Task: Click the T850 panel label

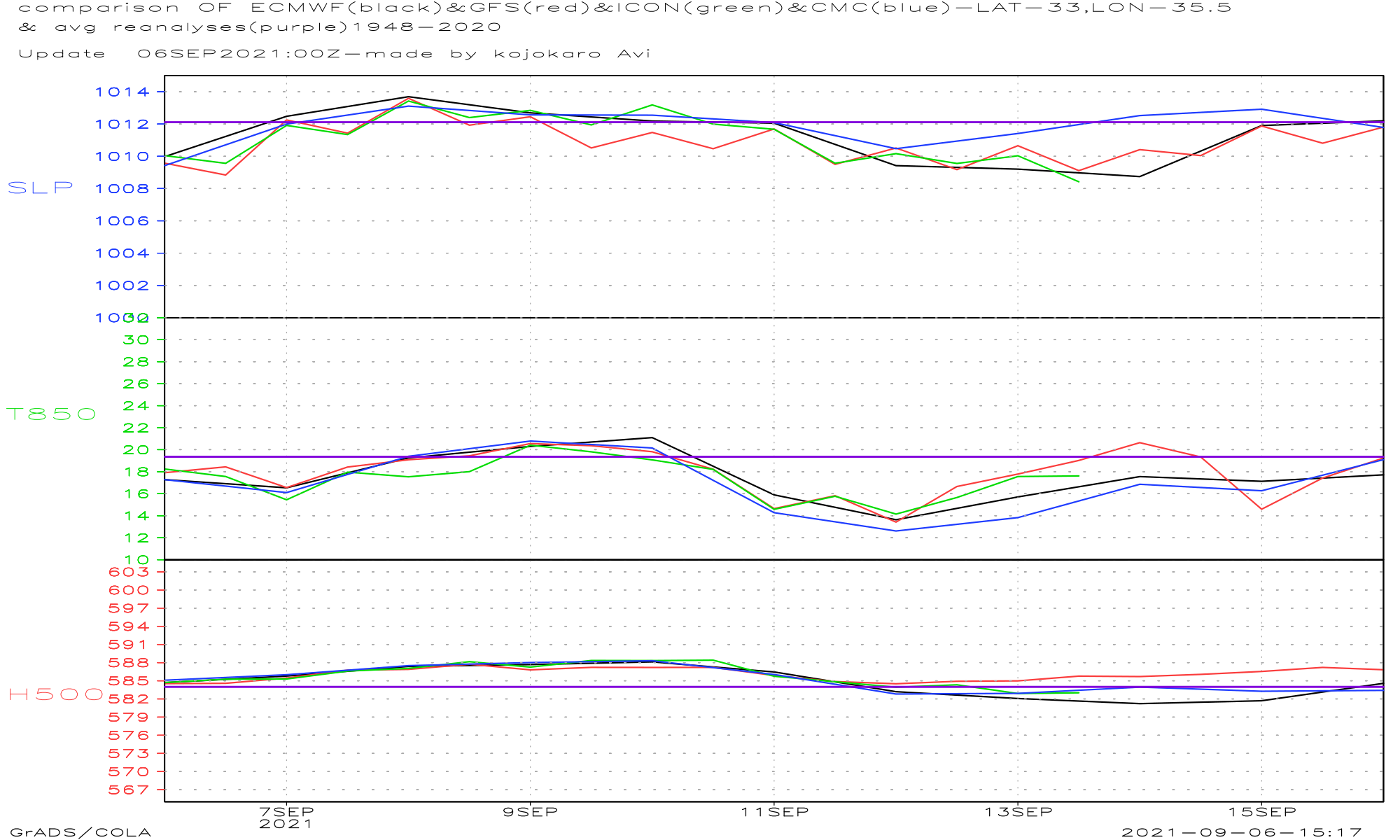Action: (51, 414)
